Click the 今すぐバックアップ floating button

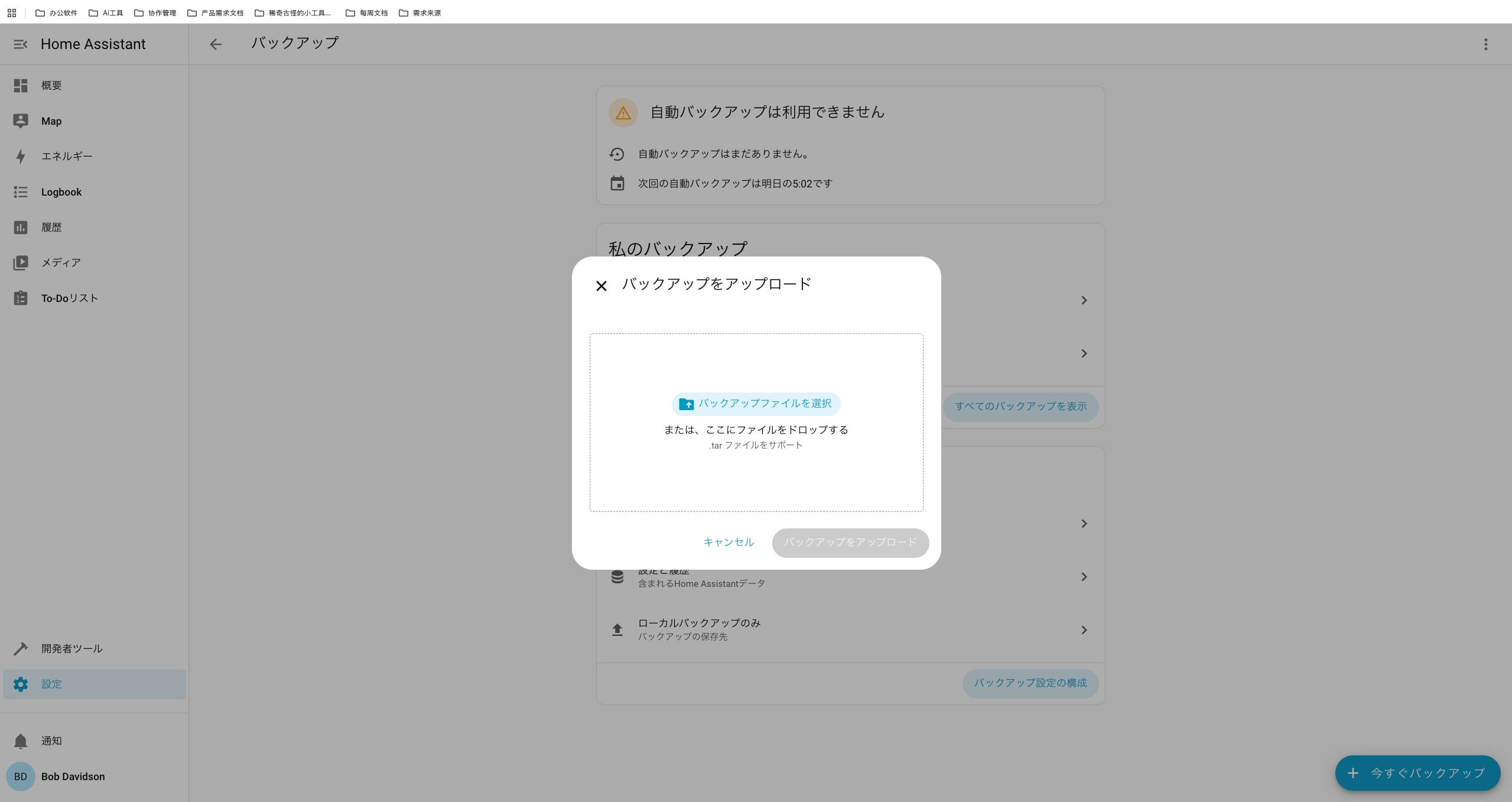1417,773
